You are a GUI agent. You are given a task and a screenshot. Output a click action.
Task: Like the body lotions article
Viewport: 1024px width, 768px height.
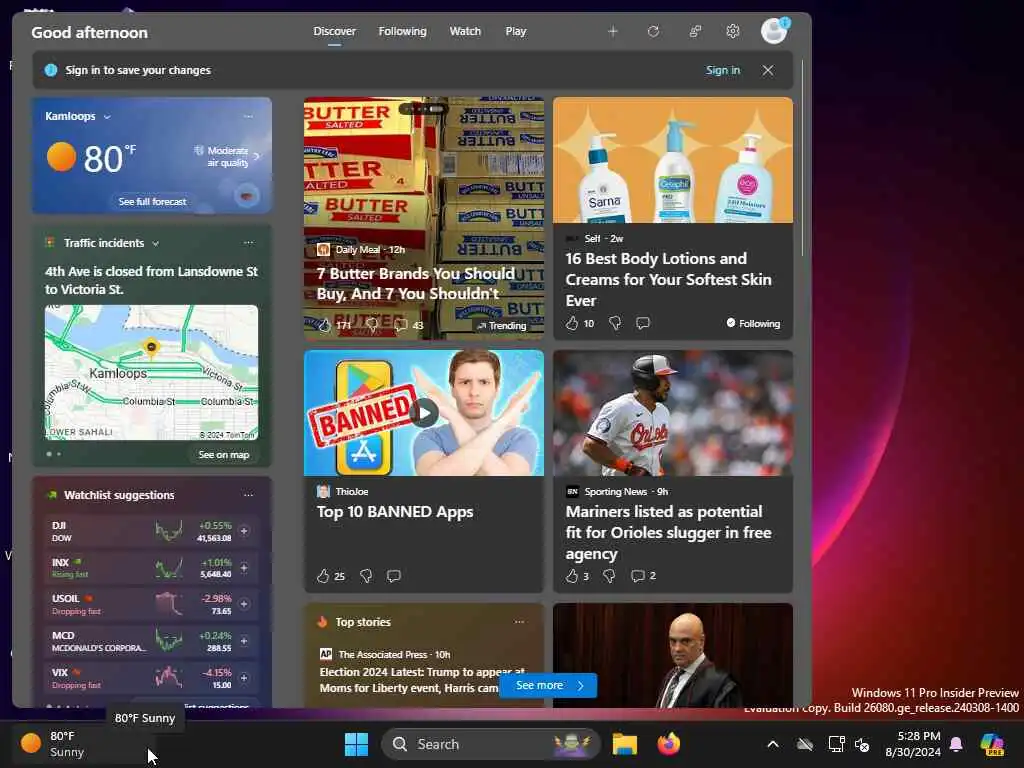coord(572,323)
